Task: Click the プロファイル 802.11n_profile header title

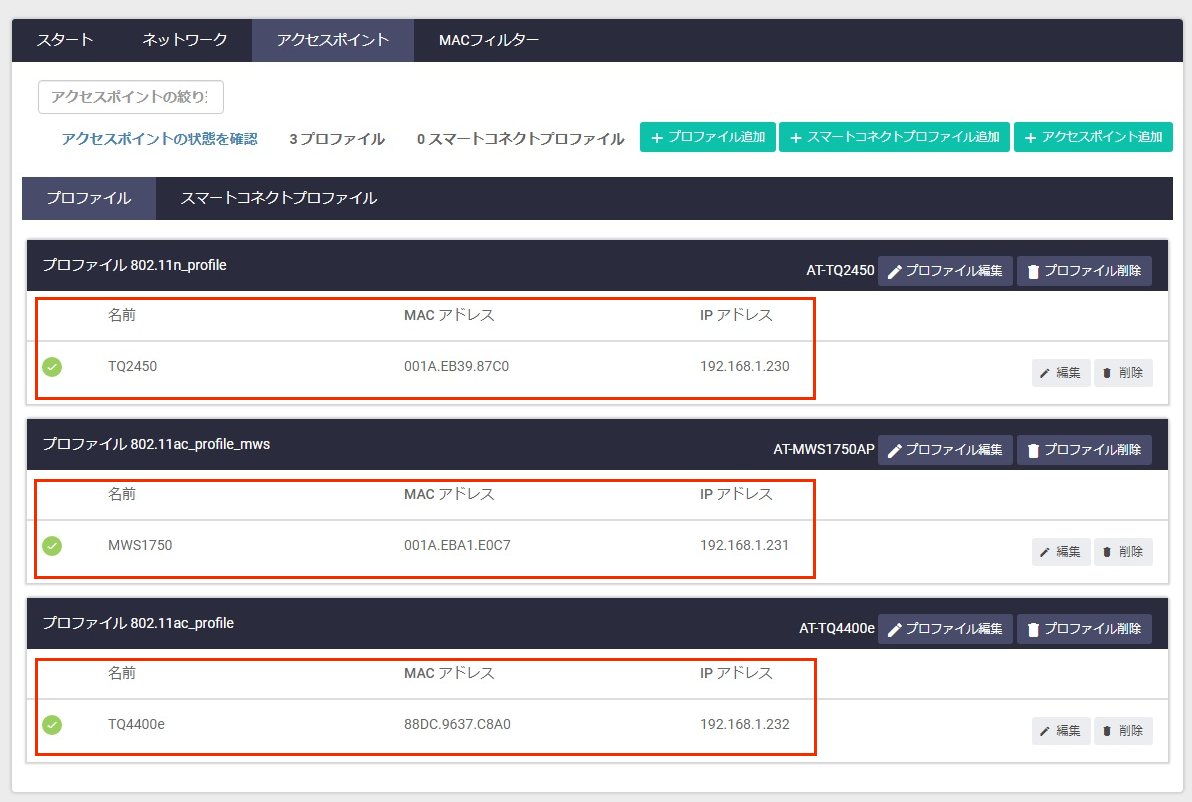Action: pos(135,265)
